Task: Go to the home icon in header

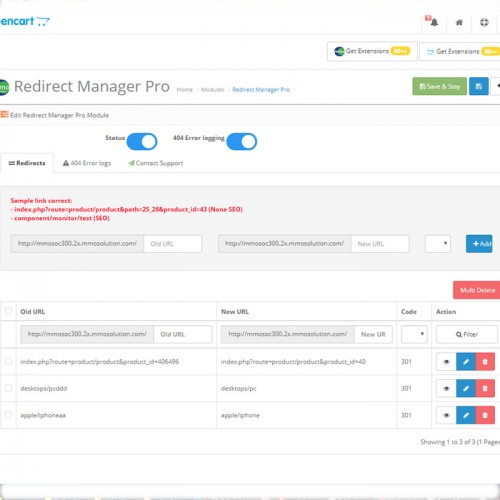Action: click(459, 22)
